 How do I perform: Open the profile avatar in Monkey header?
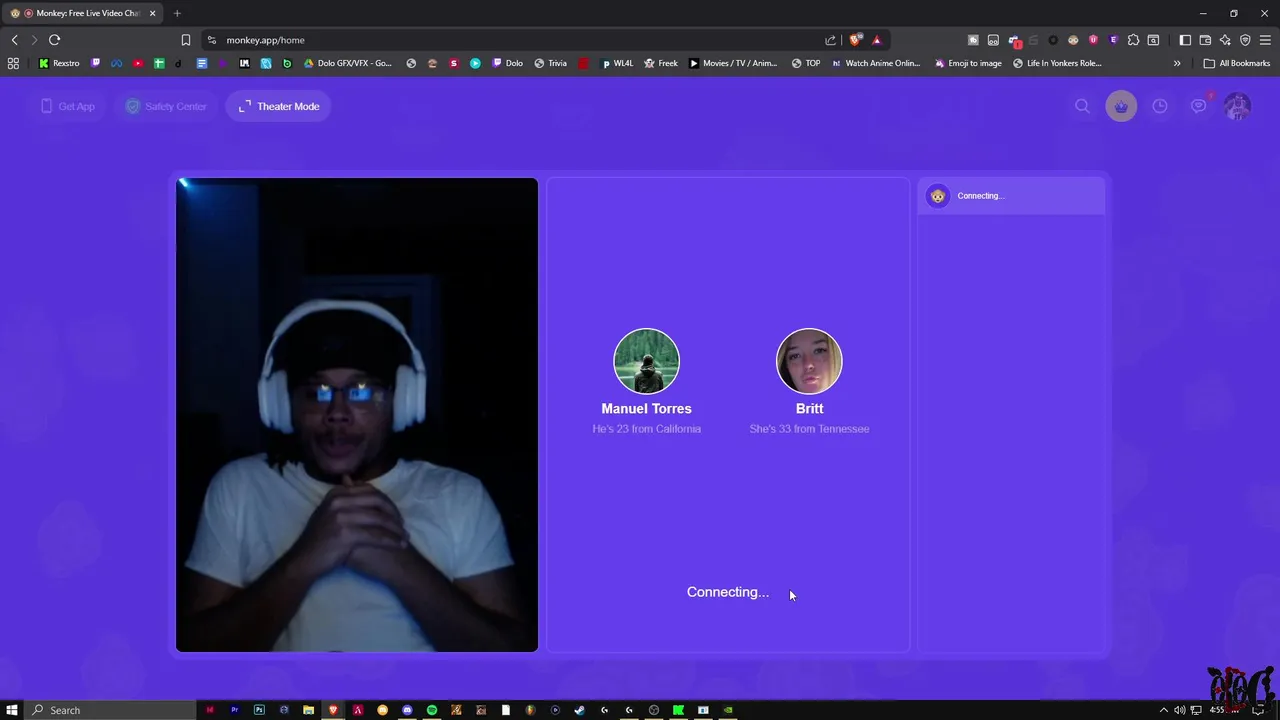(1237, 106)
